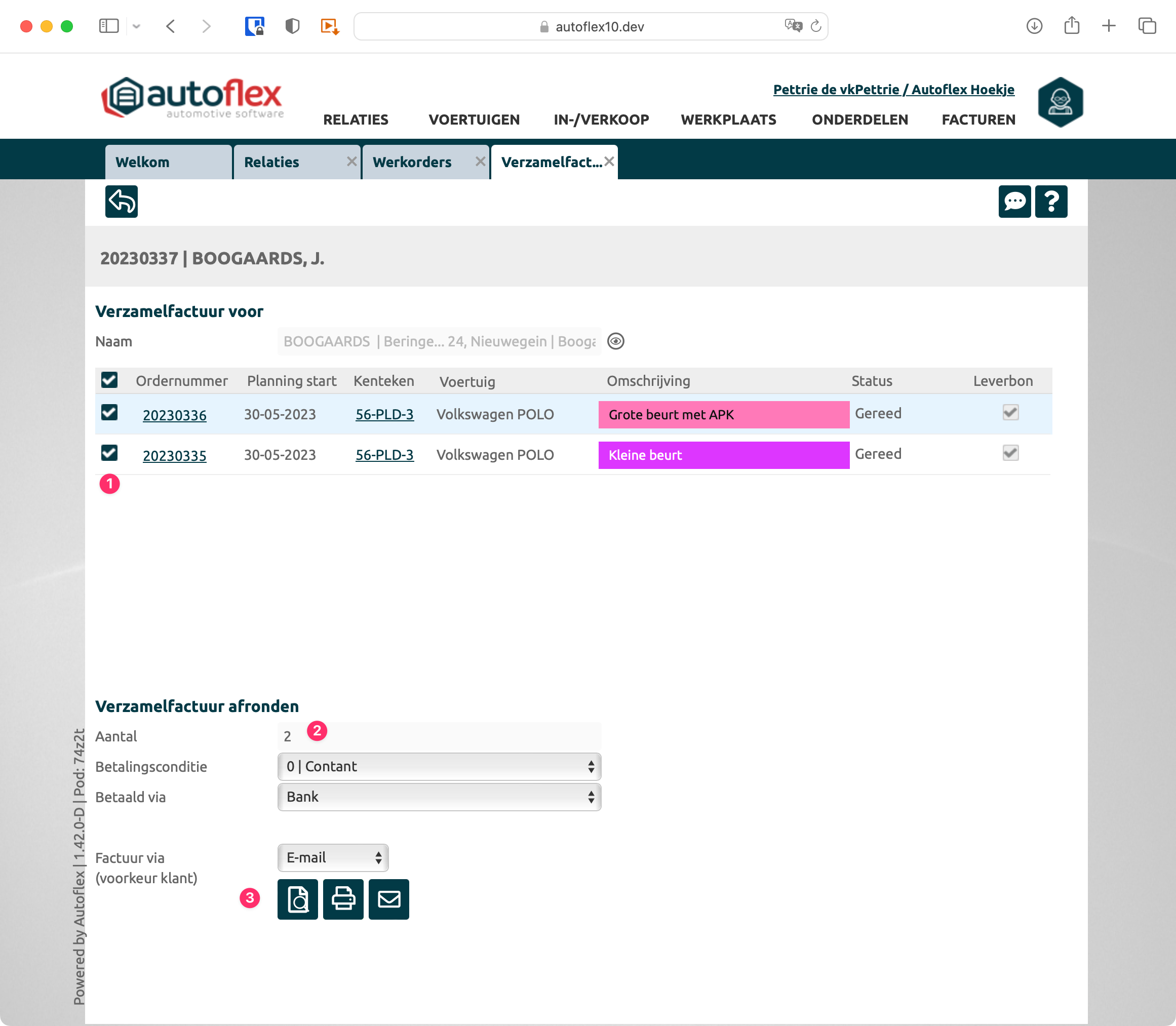Send invoice via envelope email icon
Viewport: 1176px width, 1026px height.
pyautogui.click(x=389, y=899)
